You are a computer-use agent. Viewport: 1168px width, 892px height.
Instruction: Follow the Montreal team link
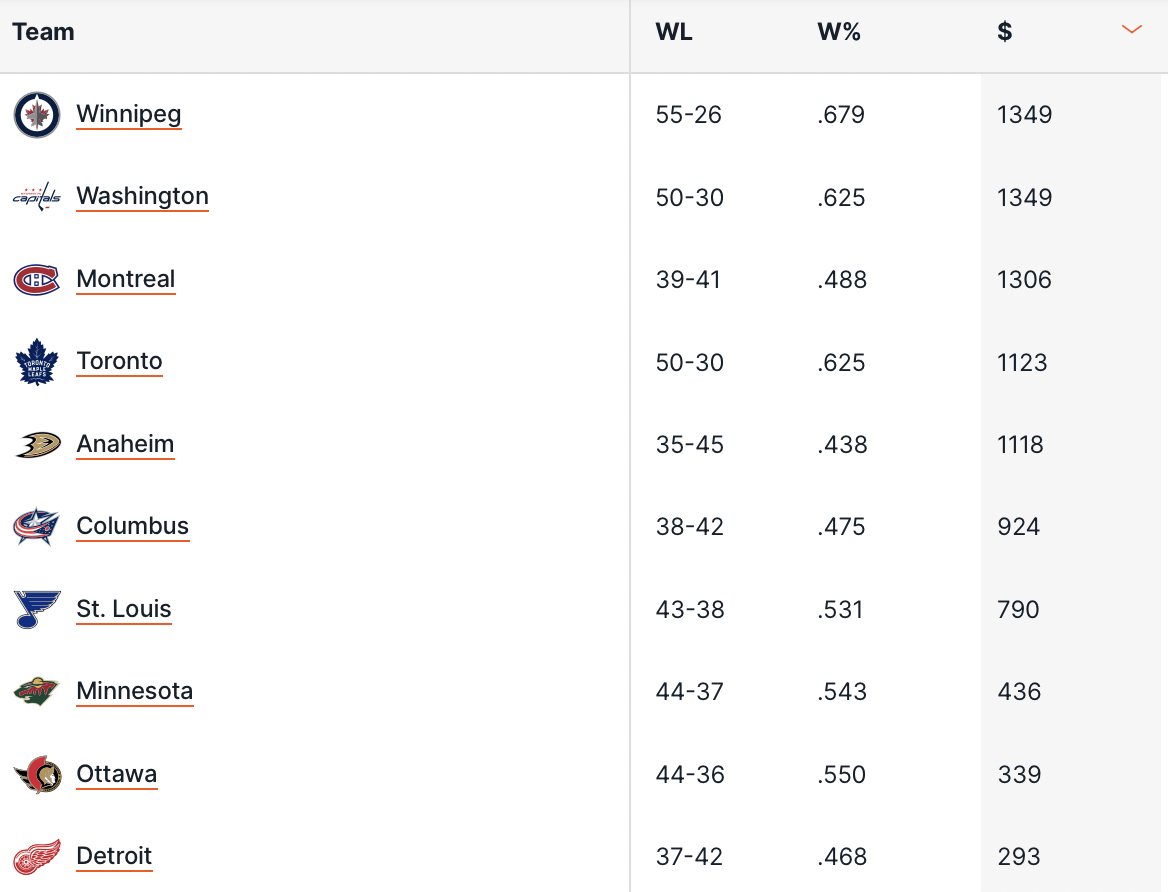(x=126, y=279)
